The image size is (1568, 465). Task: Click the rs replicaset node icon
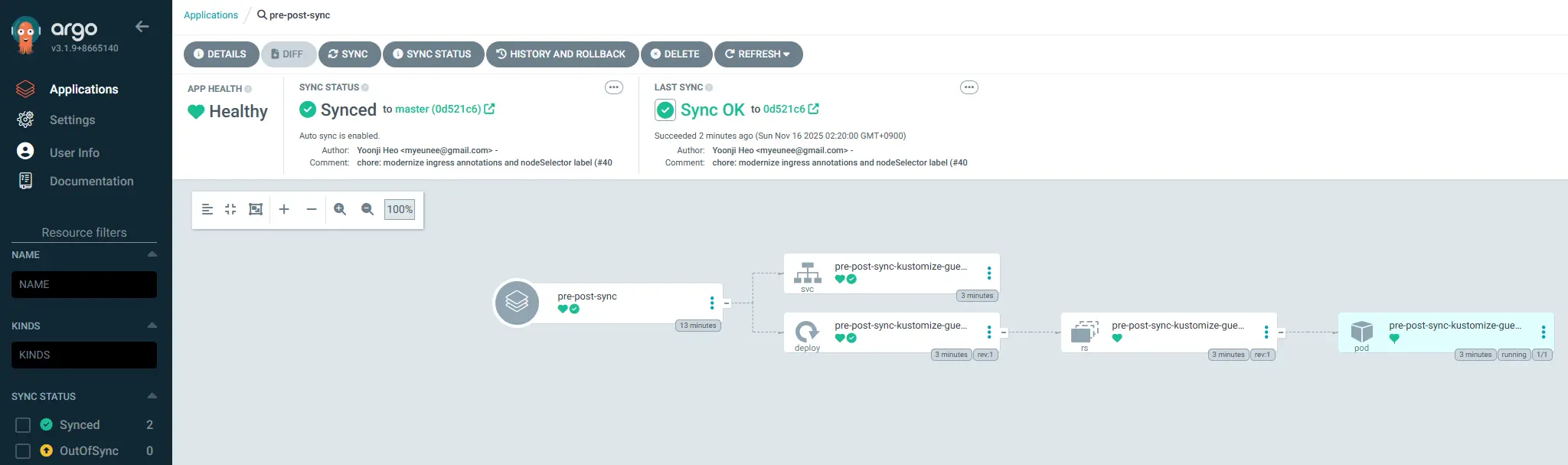pos(1085,332)
